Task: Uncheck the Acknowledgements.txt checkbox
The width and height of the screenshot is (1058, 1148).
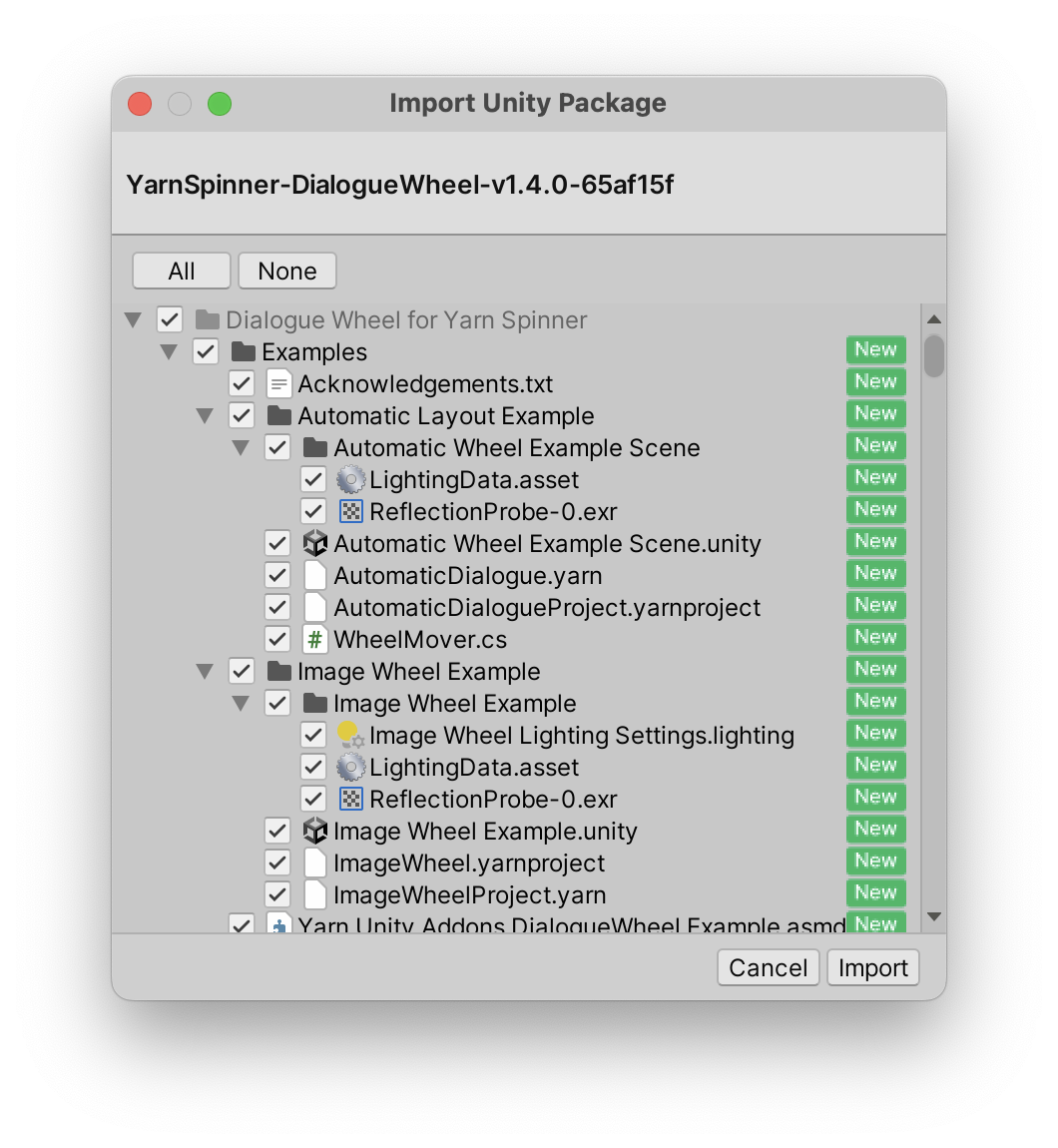Action: pos(241,384)
